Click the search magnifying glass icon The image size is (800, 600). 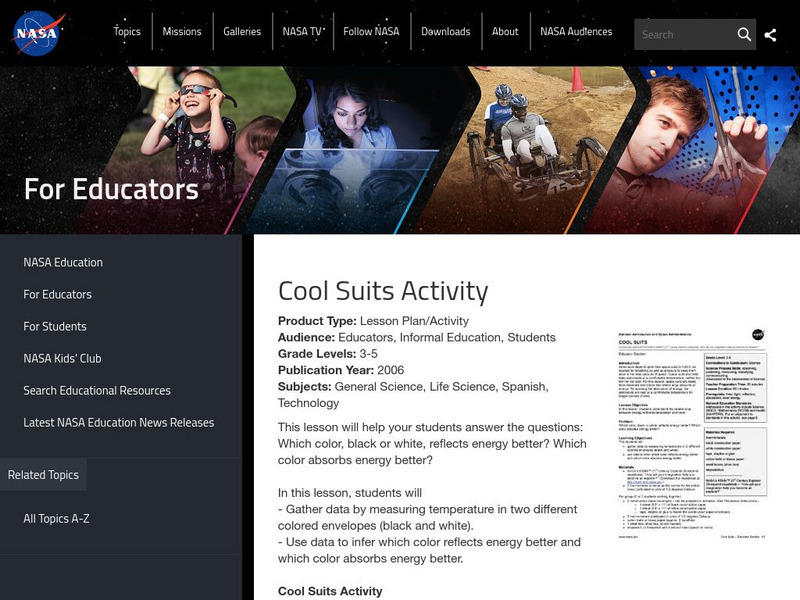tap(746, 33)
